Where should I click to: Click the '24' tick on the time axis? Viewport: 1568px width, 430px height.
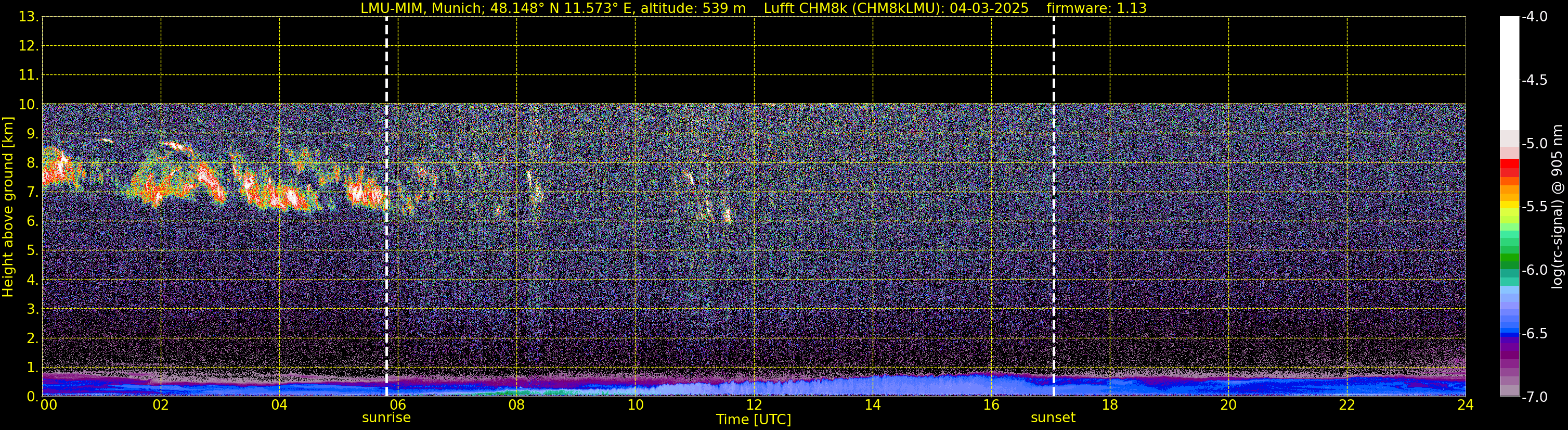1466,405
